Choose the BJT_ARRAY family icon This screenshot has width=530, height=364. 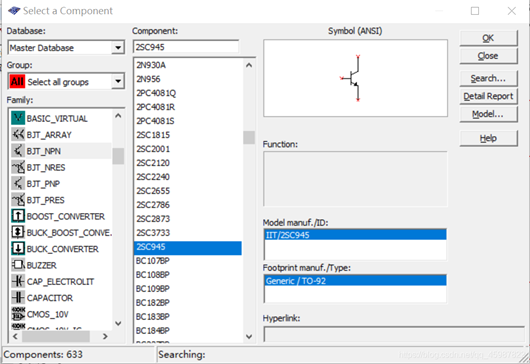18,135
